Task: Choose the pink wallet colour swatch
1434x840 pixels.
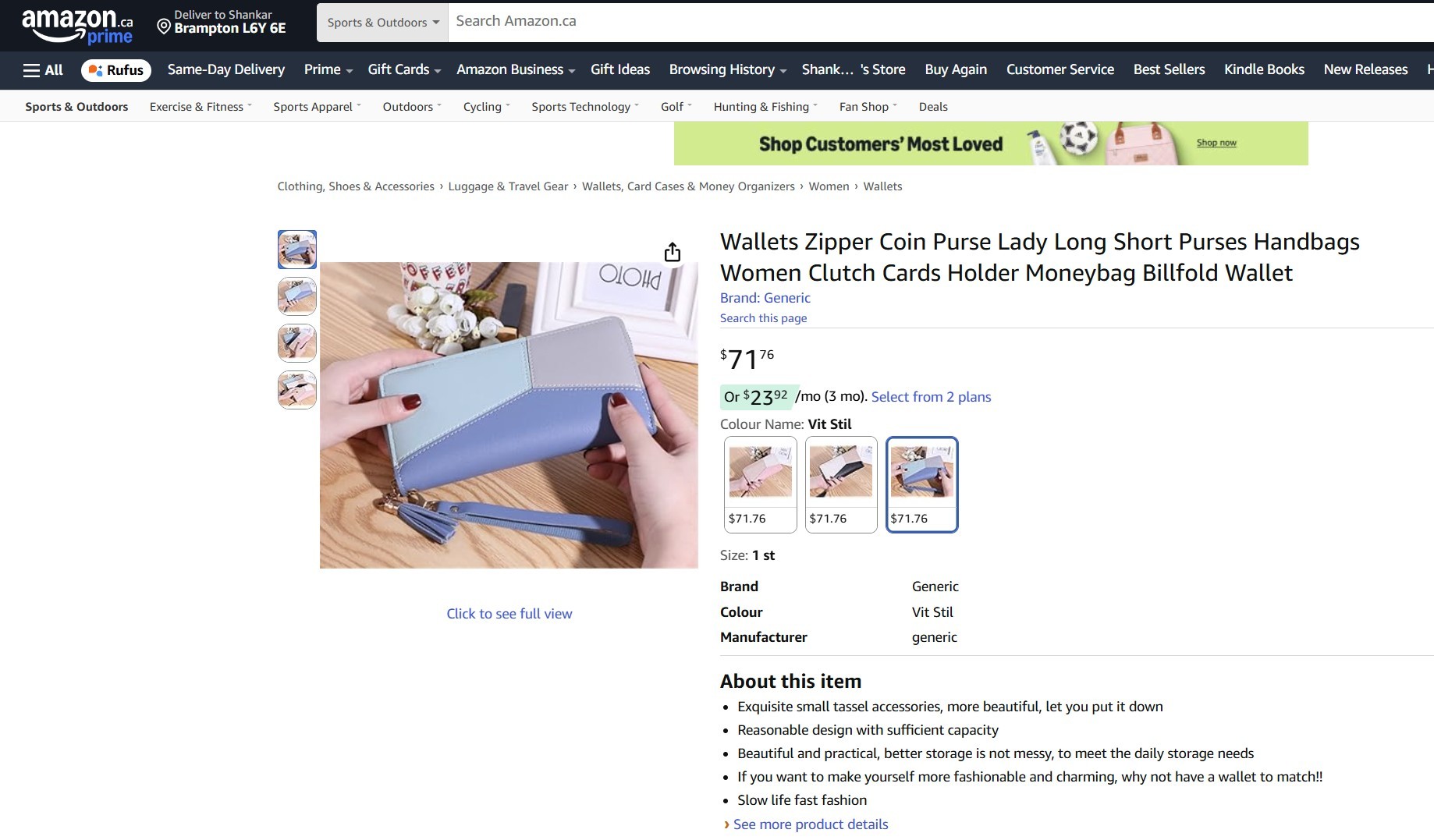Action: (761, 484)
